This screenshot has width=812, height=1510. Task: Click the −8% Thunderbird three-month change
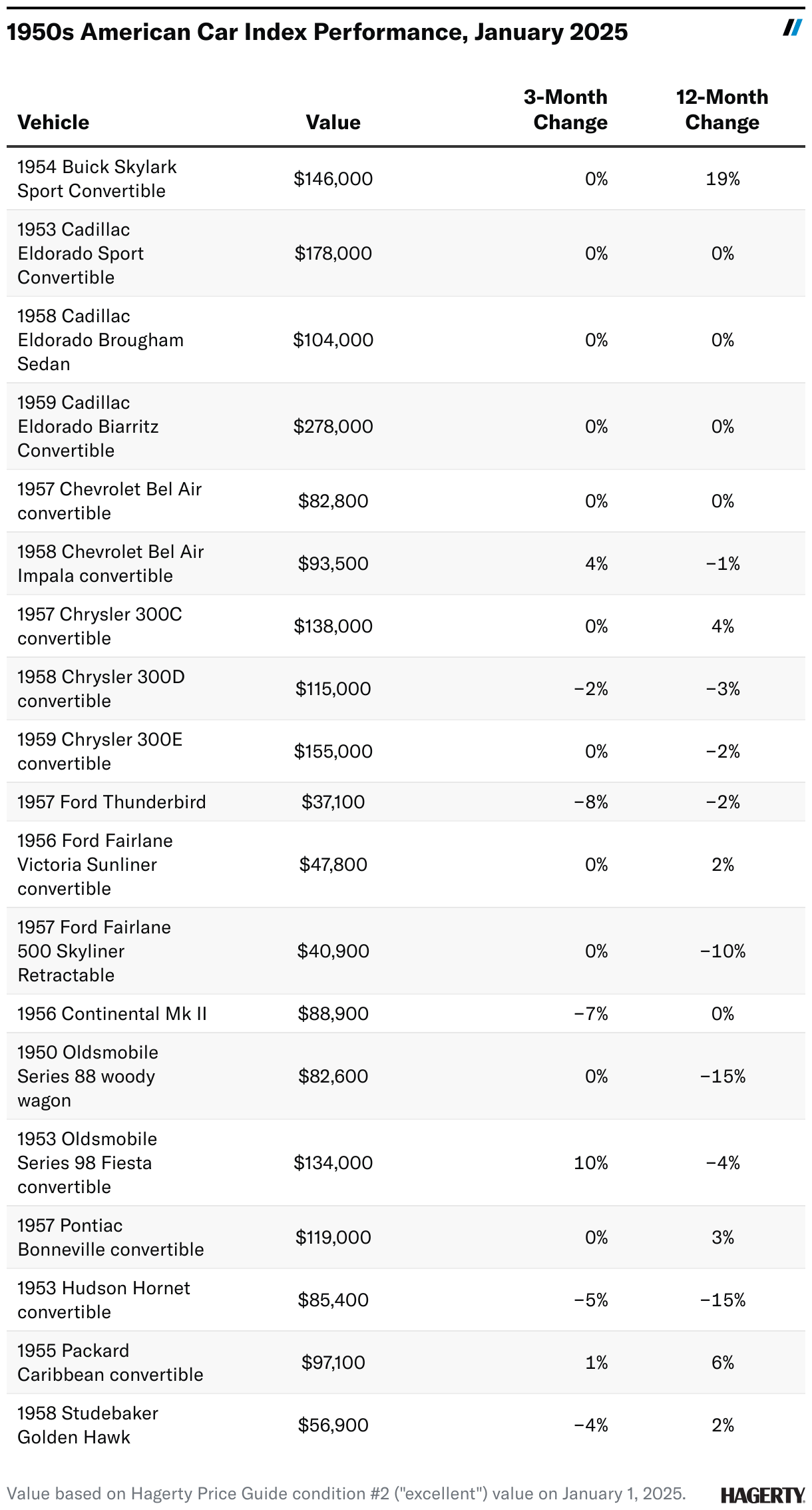click(591, 802)
